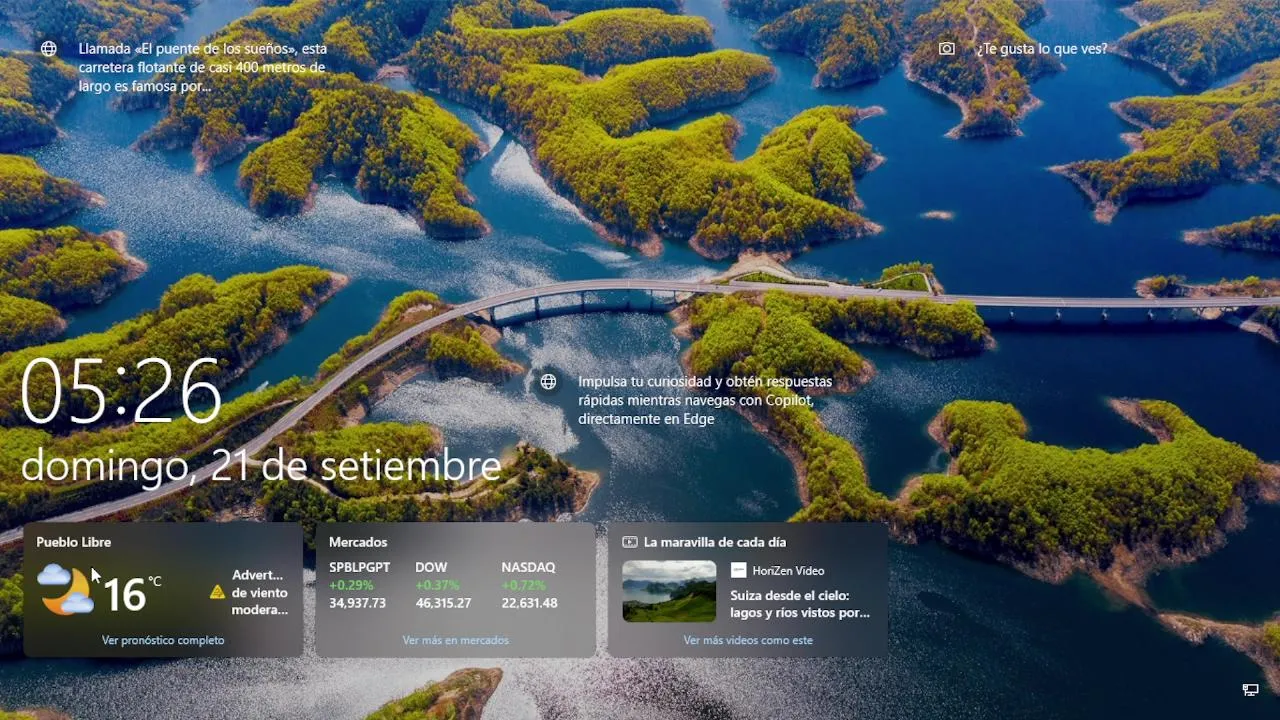The image size is (1280, 720).
Task: Click the 'Mercados' widget heading
Action: pyautogui.click(x=358, y=542)
